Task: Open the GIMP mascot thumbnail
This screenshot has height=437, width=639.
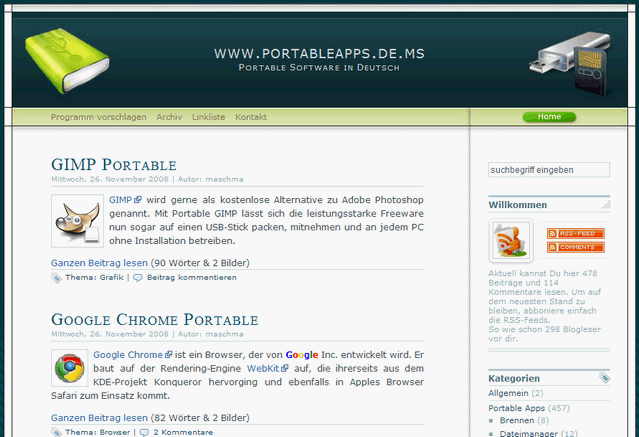Action: pyautogui.click(x=77, y=221)
